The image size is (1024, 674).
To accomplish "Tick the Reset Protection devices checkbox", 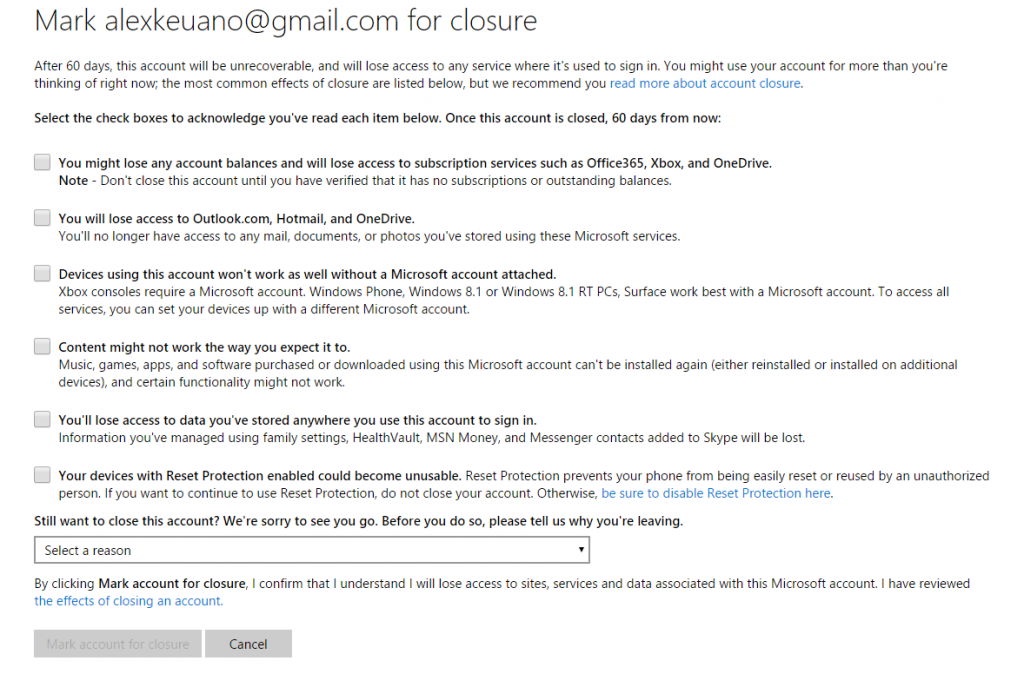I will 42,475.
